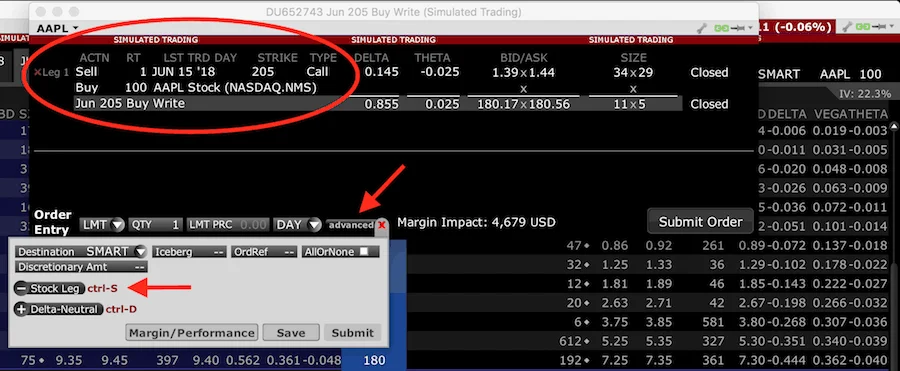The image size is (900, 371).
Task: Click the Margin/Performance button
Action: pos(192,333)
